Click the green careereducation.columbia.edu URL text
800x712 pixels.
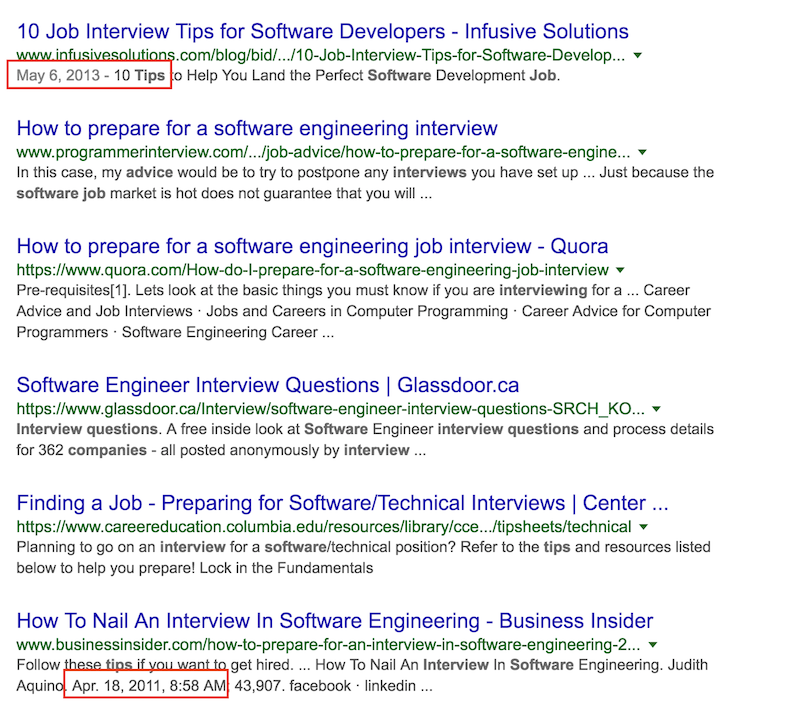tap(324, 526)
